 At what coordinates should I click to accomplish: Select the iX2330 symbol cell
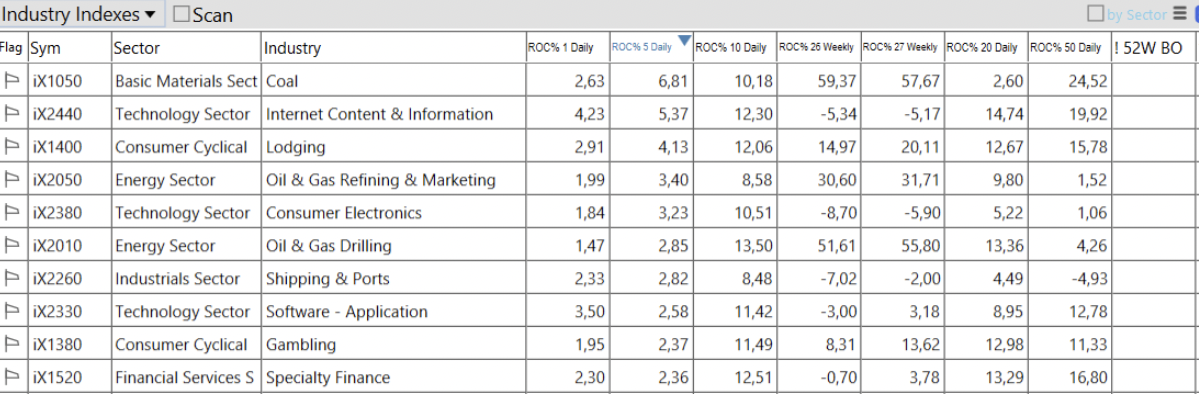click(70, 311)
